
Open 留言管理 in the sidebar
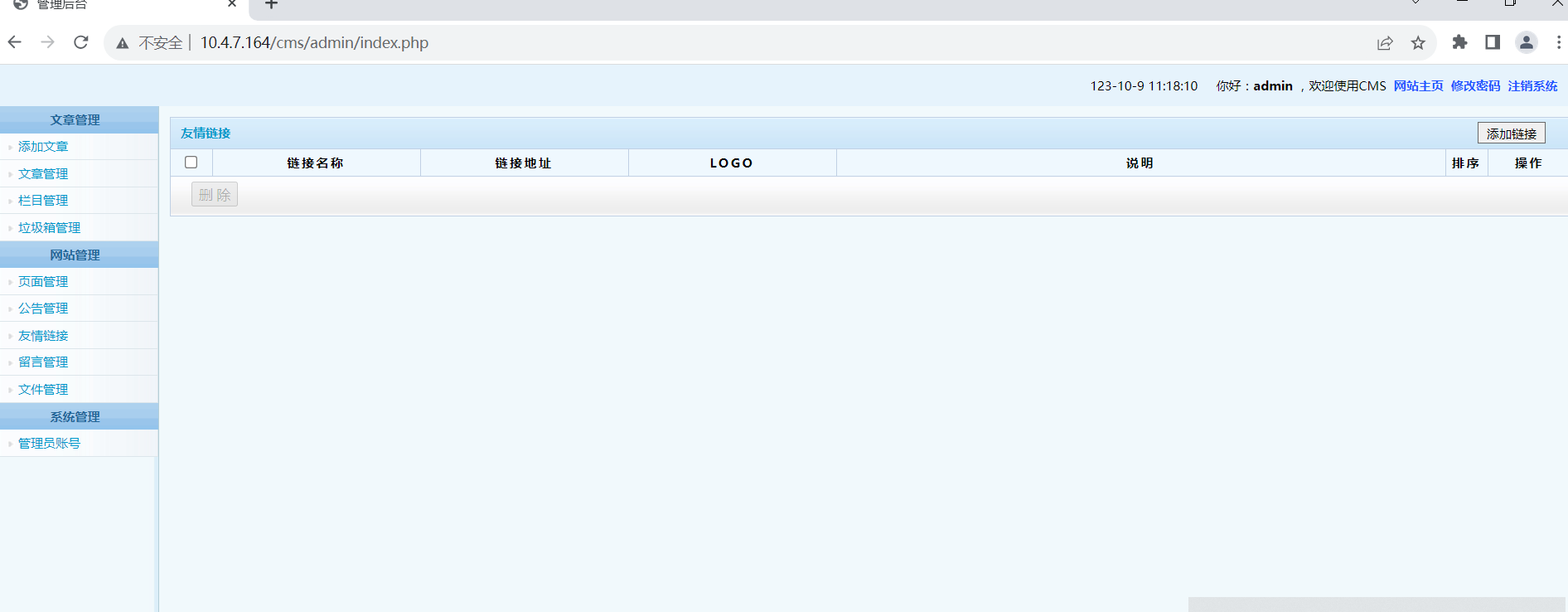(x=43, y=362)
